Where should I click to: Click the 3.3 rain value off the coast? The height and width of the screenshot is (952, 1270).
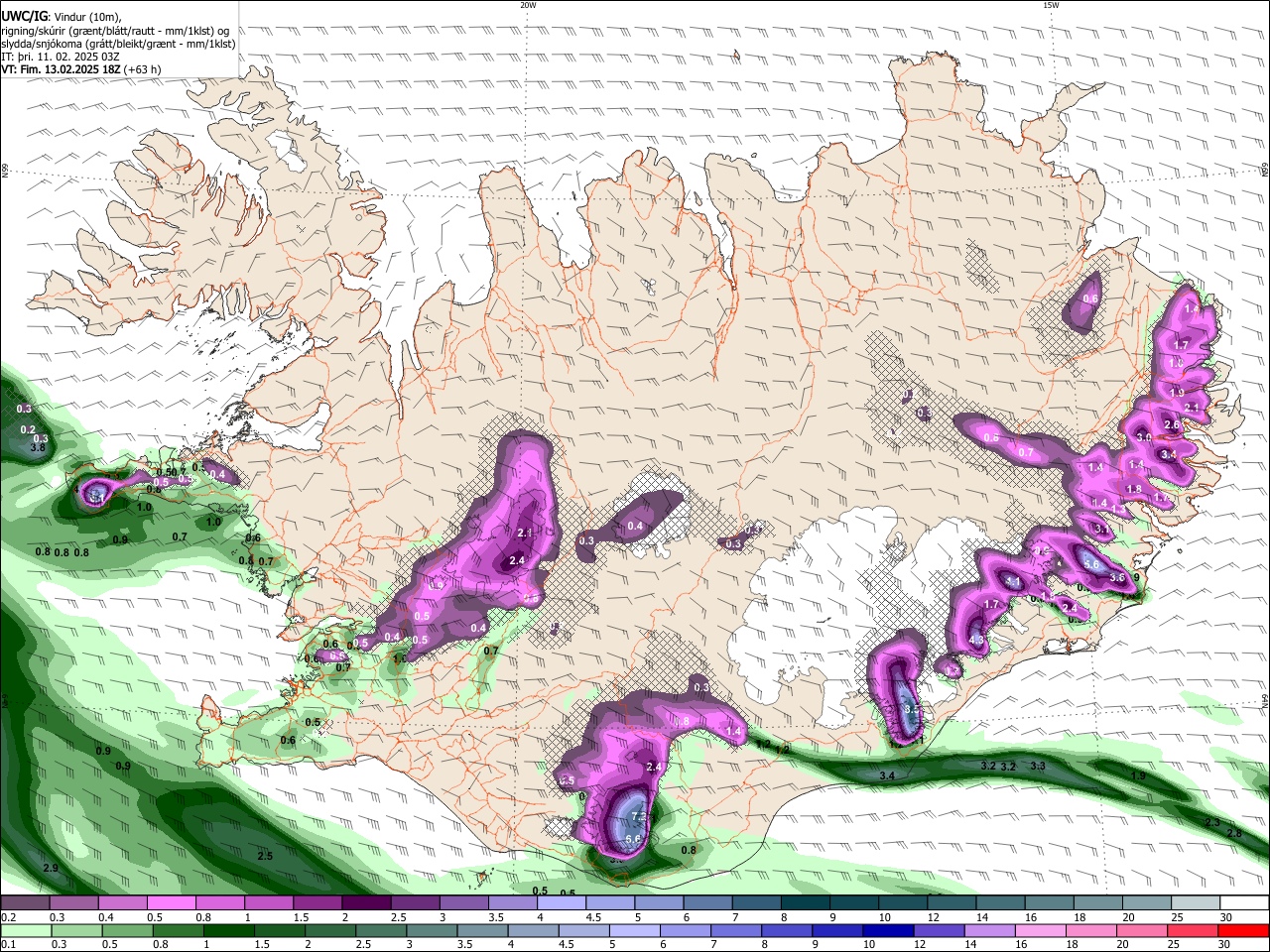tap(1038, 767)
